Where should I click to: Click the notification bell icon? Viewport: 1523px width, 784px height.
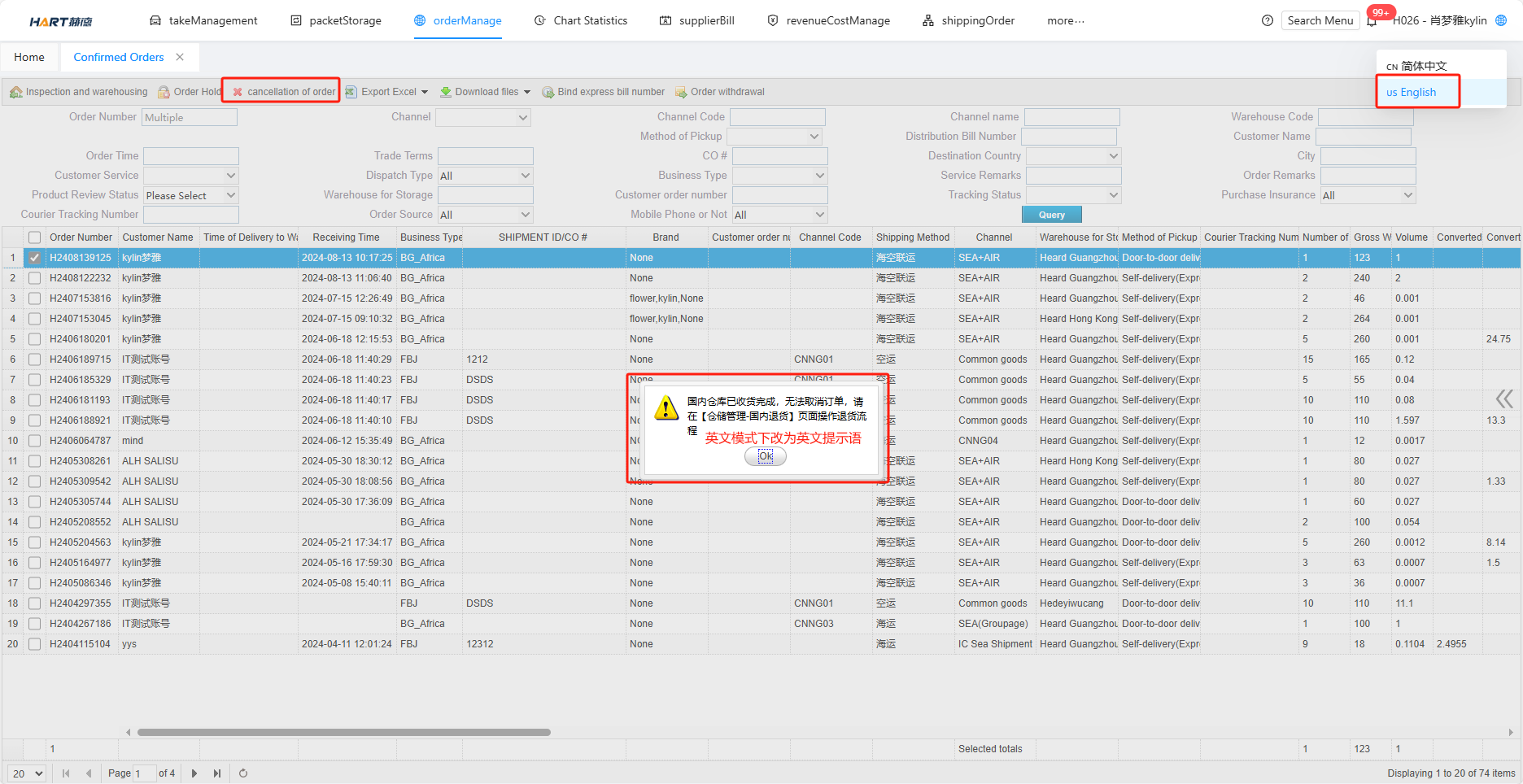point(1372,21)
